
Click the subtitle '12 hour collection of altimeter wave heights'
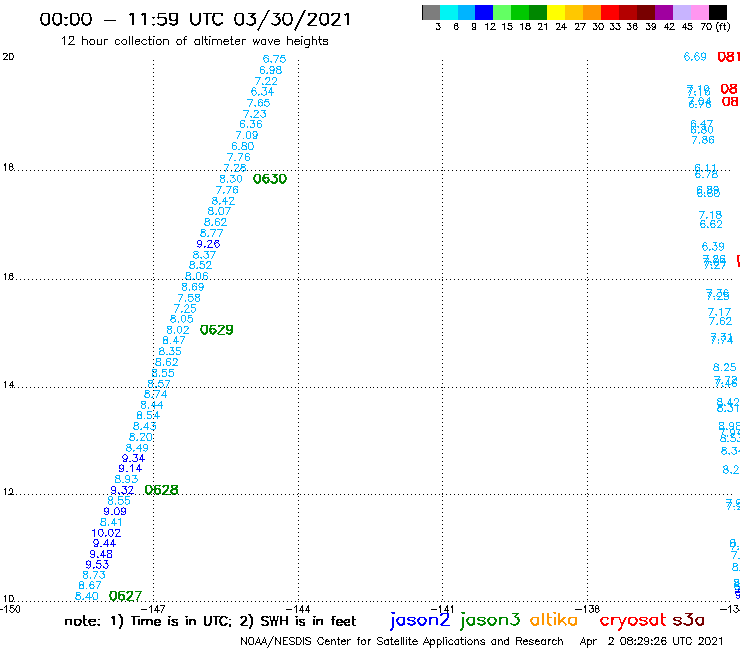coord(194,41)
